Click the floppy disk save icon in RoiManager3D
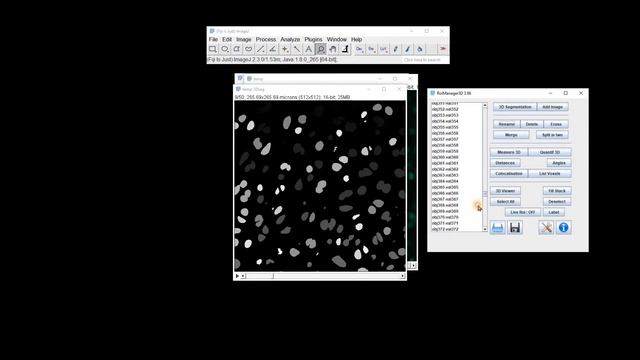 pyautogui.click(x=515, y=227)
